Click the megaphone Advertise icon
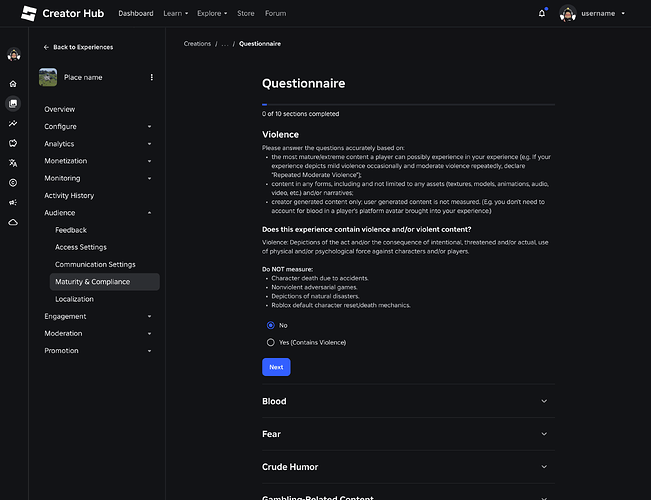Image resolution: width=651 pixels, height=500 pixels. (x=13, y=202)
